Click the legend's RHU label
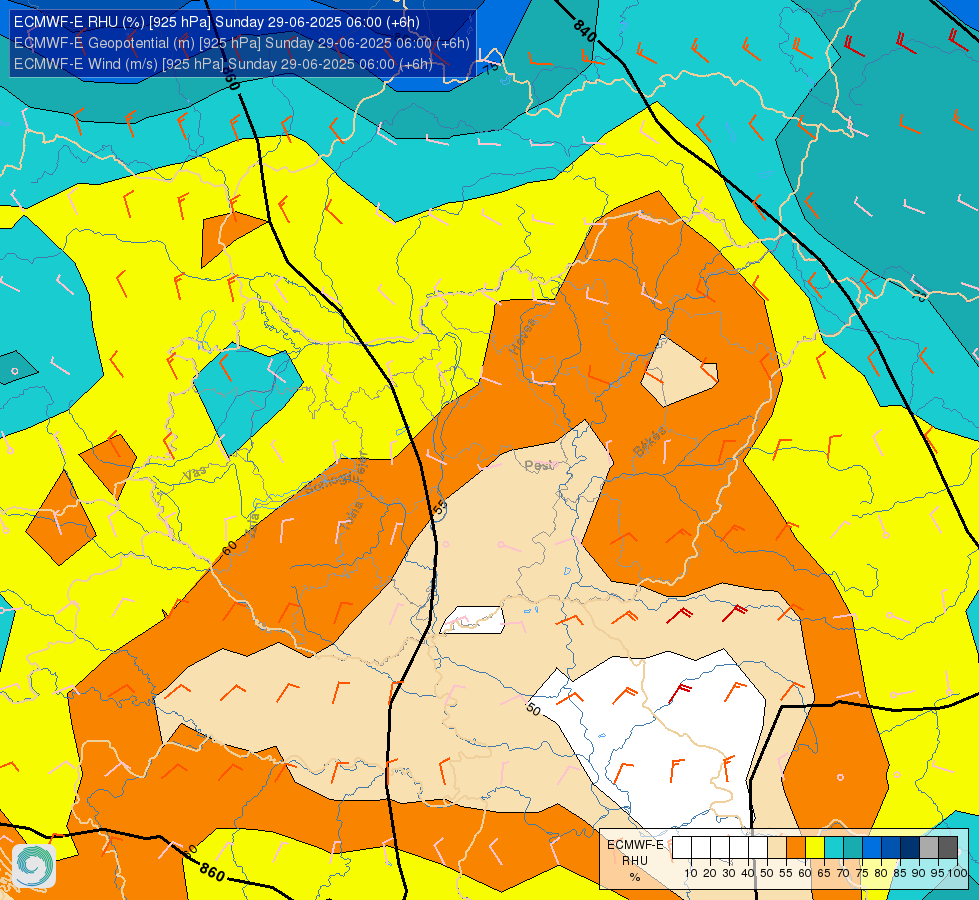Viewport: 979px width, 900px height. tap(635, 861)
